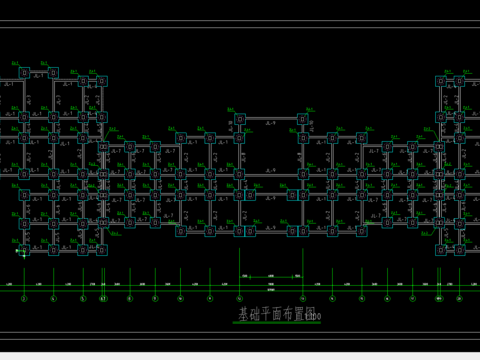Select the left wing's double footing tagged ZJ-2

(103, 146)
